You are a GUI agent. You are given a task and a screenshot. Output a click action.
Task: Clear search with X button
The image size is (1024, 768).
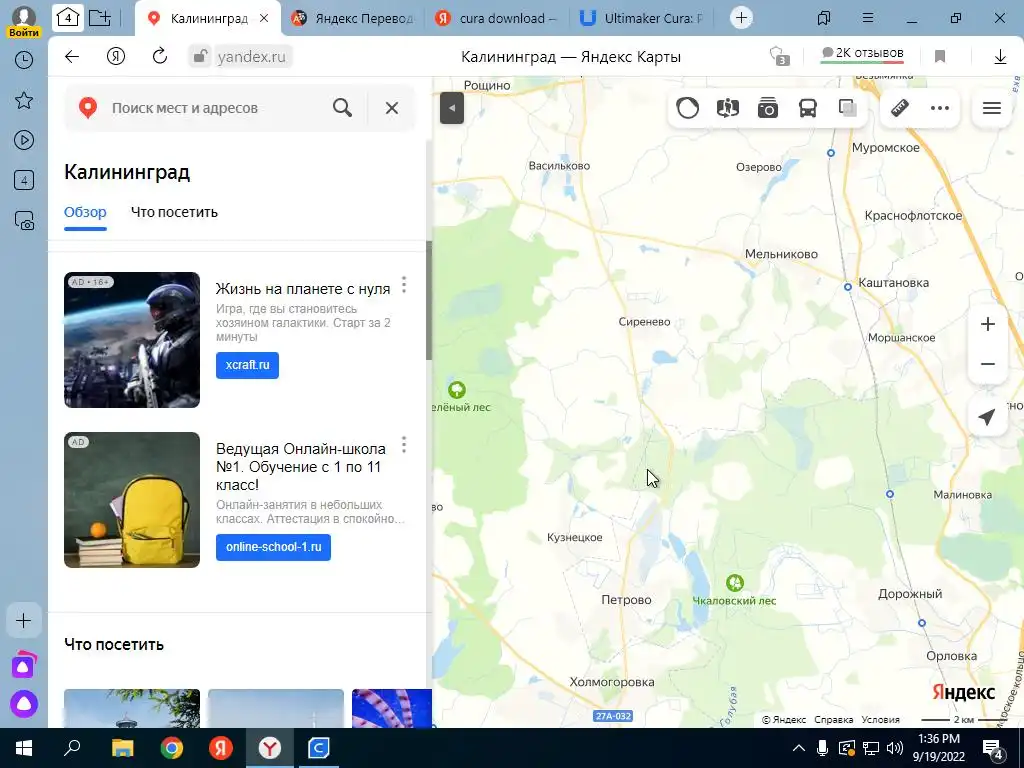point(392,108)
